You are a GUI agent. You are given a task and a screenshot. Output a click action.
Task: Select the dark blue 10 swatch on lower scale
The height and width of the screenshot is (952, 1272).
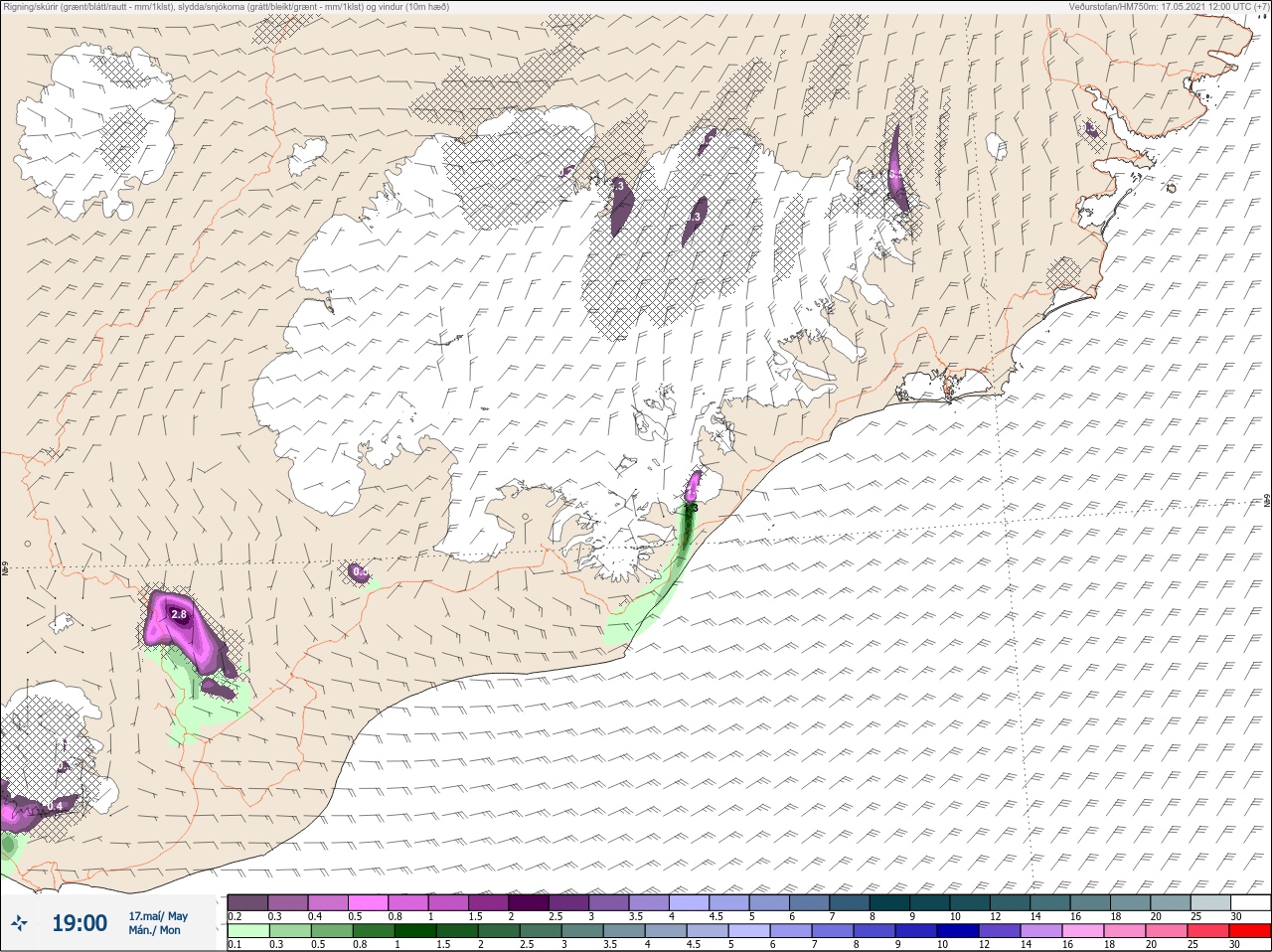pos(958,931)
